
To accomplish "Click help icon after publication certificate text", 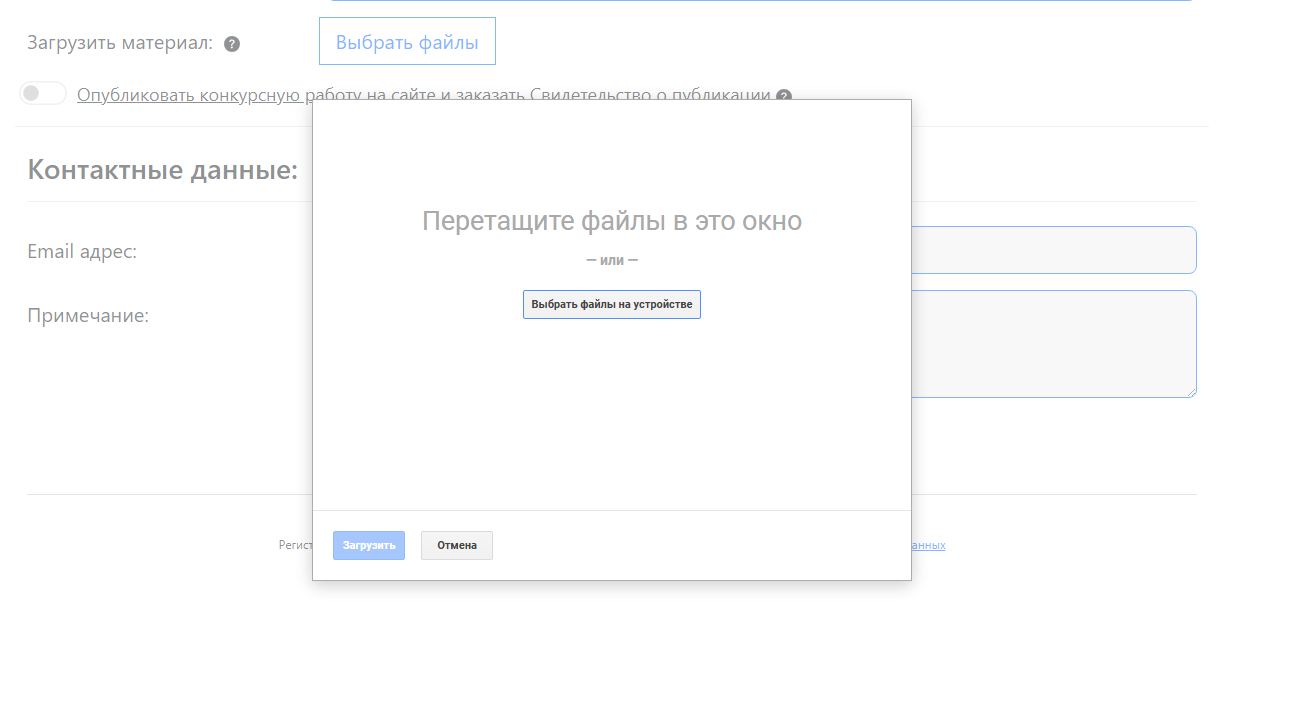I will tap(784, 96).
